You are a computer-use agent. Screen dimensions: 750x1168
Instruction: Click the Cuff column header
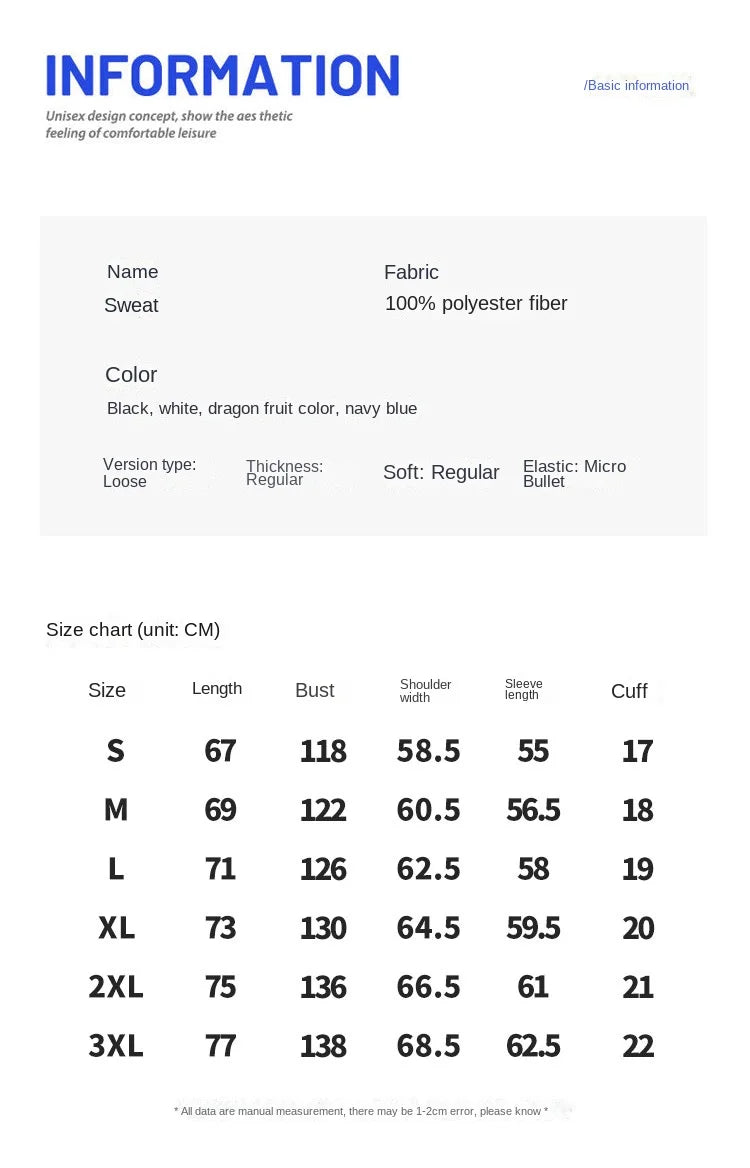click(629, 691)
